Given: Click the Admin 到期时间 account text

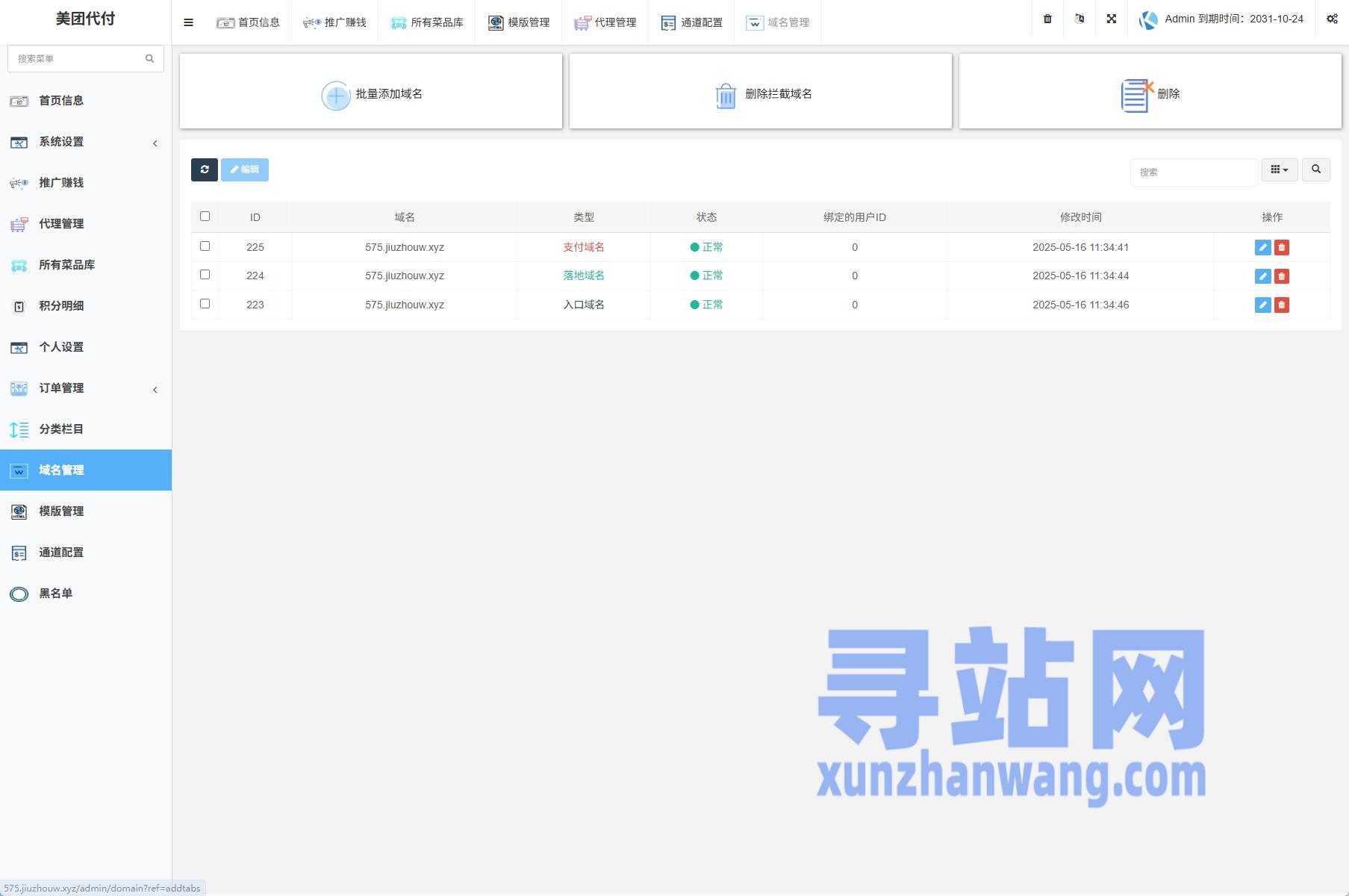Looking at the screenshot, I should pyautogui.click(x=1234, y=19).
